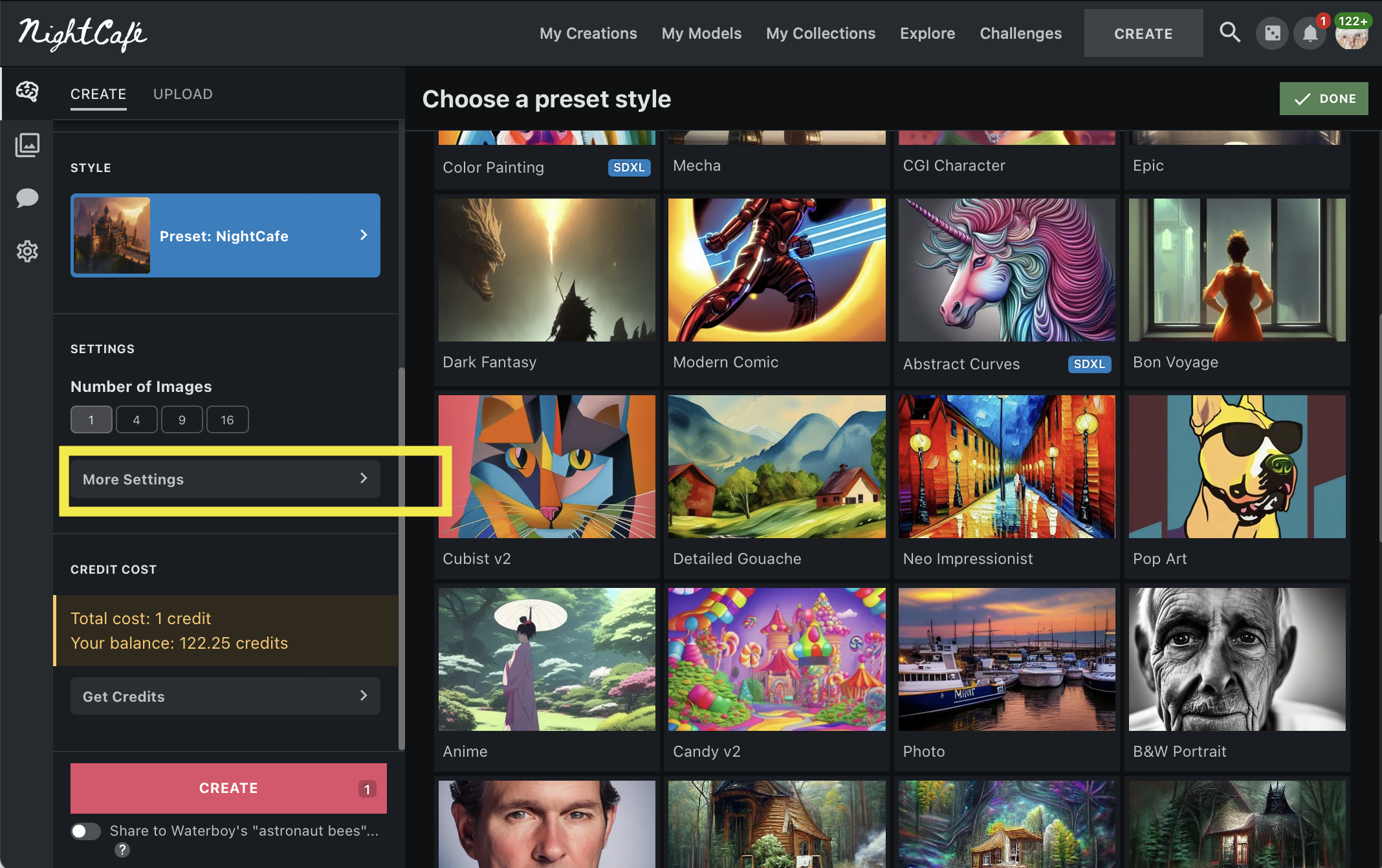Screen dimensions: 1382x868
Task: Select the brain create icon in sidebar
Action: 27,91
